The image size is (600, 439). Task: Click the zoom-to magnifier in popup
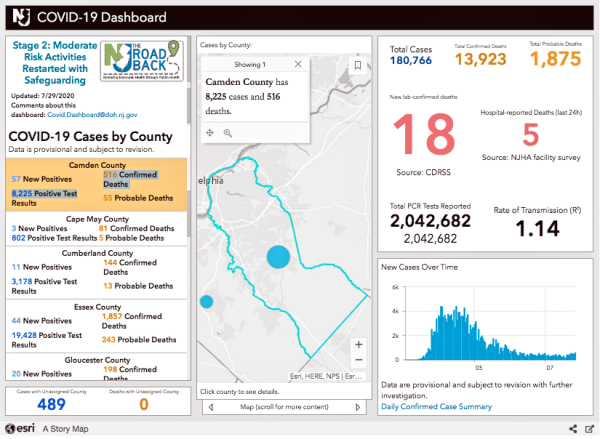228,132
